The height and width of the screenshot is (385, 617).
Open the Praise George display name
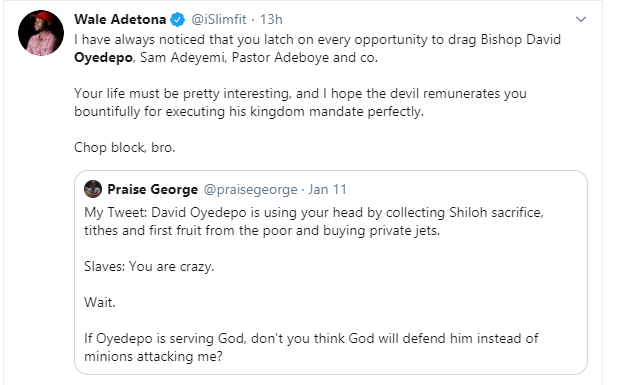point(153,189)
